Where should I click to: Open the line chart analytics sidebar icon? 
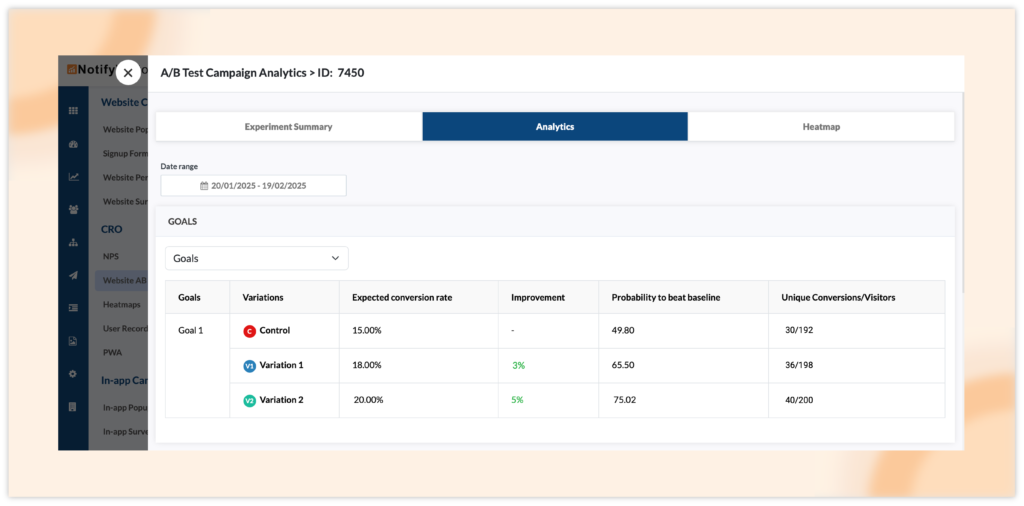(x=73, y=177)
